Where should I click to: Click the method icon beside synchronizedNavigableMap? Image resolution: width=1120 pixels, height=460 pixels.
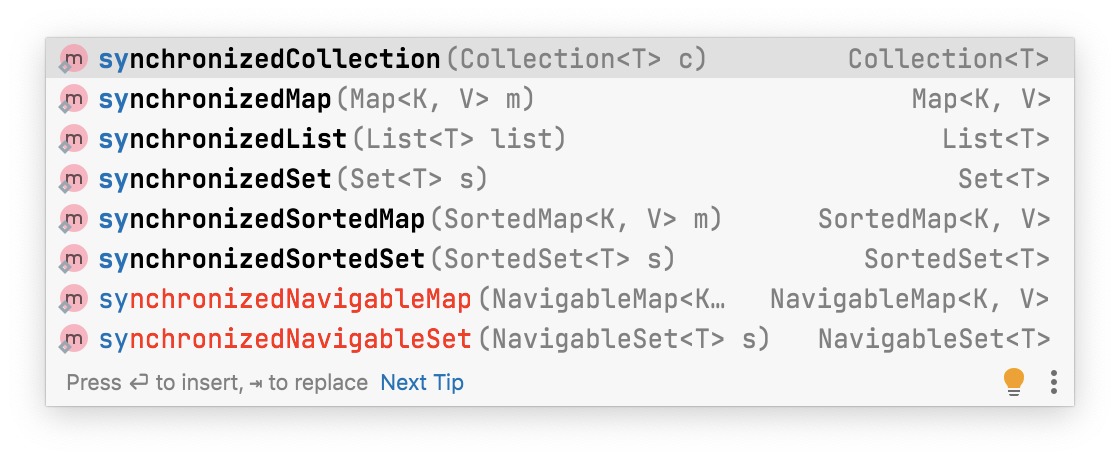click(x=74, y=299)
